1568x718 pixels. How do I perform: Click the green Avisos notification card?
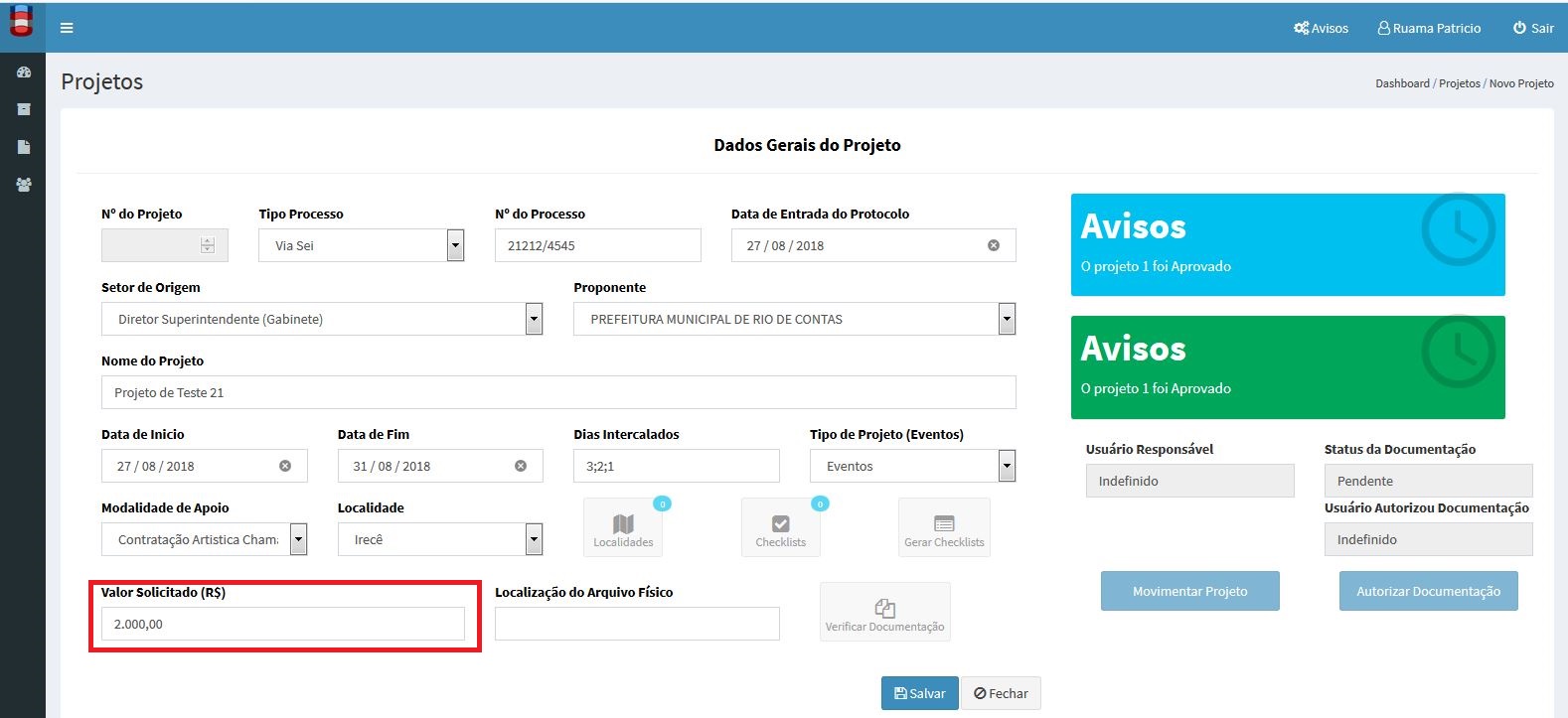pyautogui.click(x=1288, y=367)
